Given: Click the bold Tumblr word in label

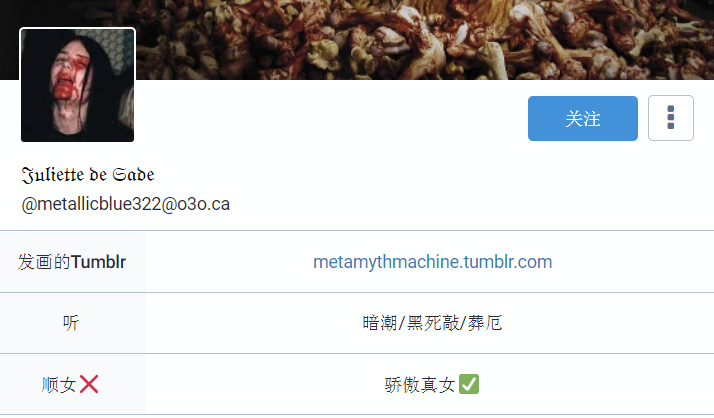Looking at the screenshot, I should tap(98, 262).
